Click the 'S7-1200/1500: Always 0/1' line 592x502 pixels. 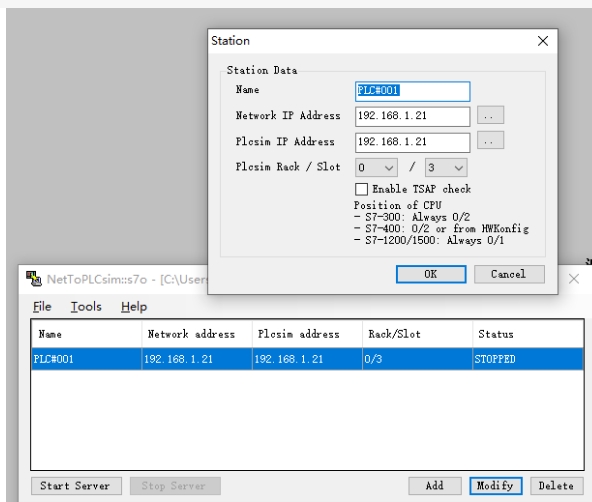pyautogui.click(x=429, y=240)
